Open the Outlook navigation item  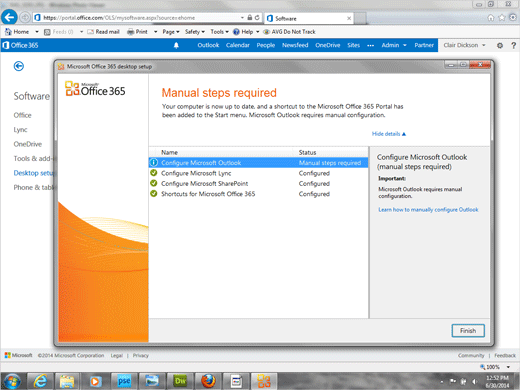[208, 45]
